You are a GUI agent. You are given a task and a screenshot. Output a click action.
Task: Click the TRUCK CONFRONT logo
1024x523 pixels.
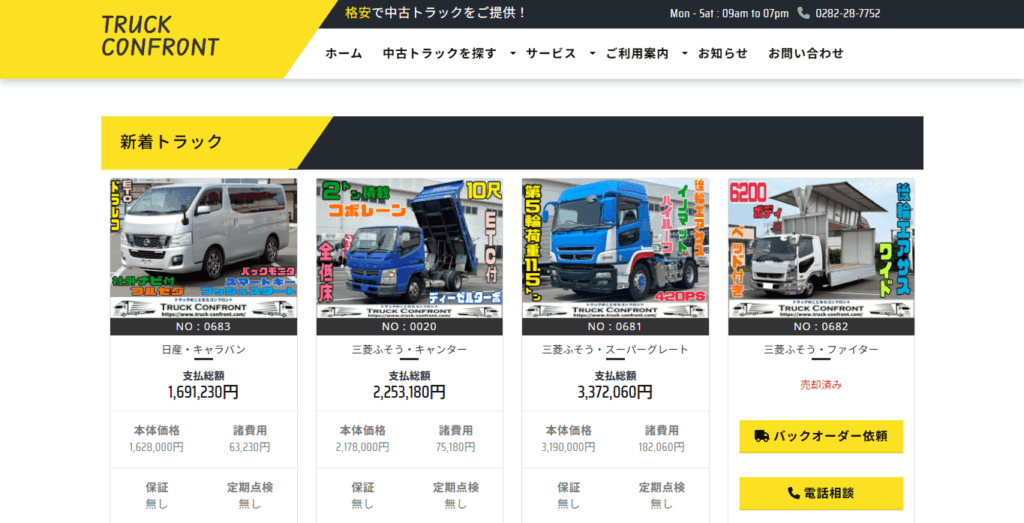coord(161,36)
